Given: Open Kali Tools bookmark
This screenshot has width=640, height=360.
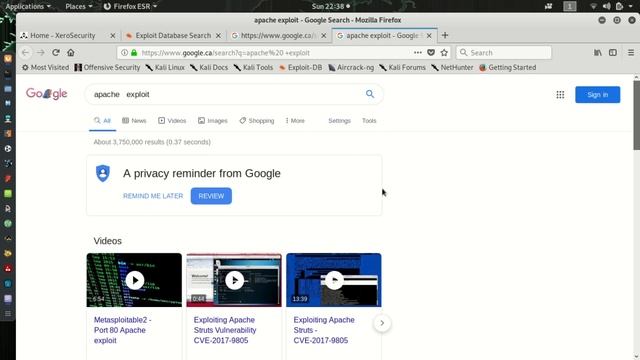Looking at the screenshot, I should tap(253, 67).
